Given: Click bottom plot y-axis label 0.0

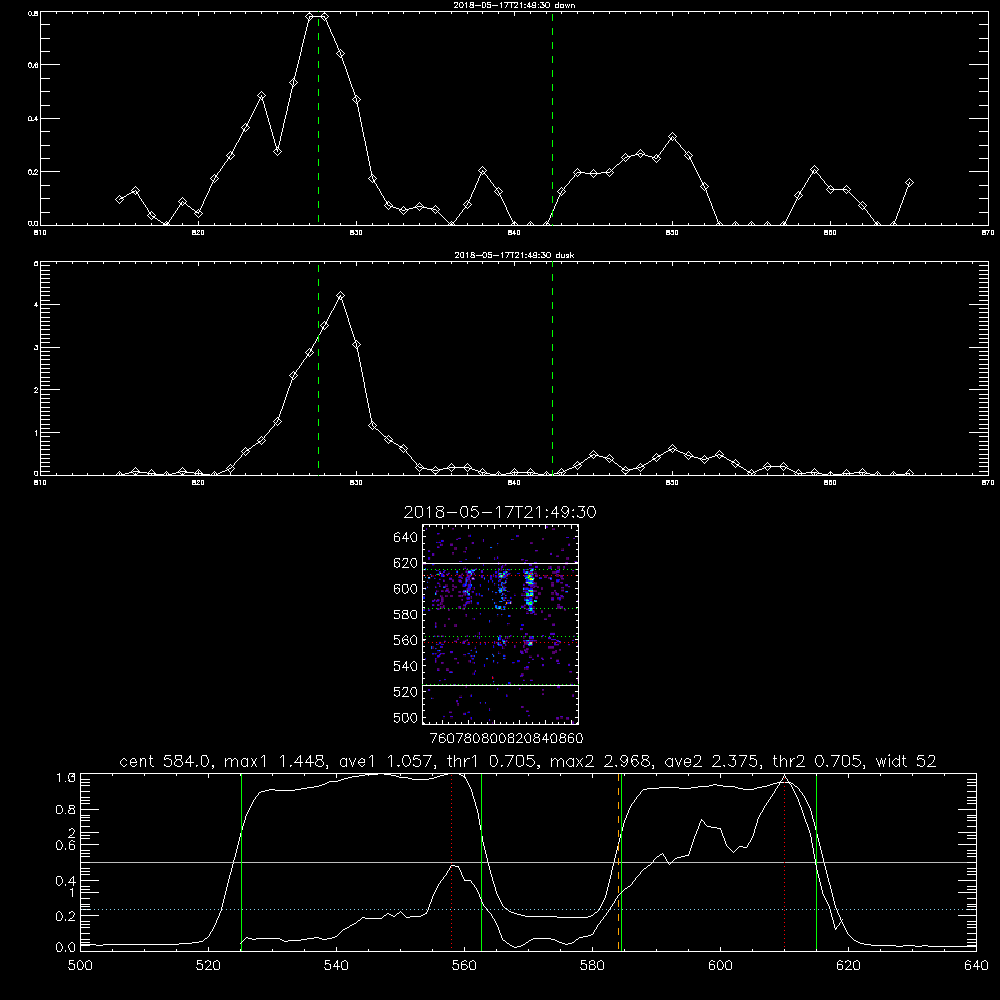Looking at the screenshot, I should coord(66,948).
